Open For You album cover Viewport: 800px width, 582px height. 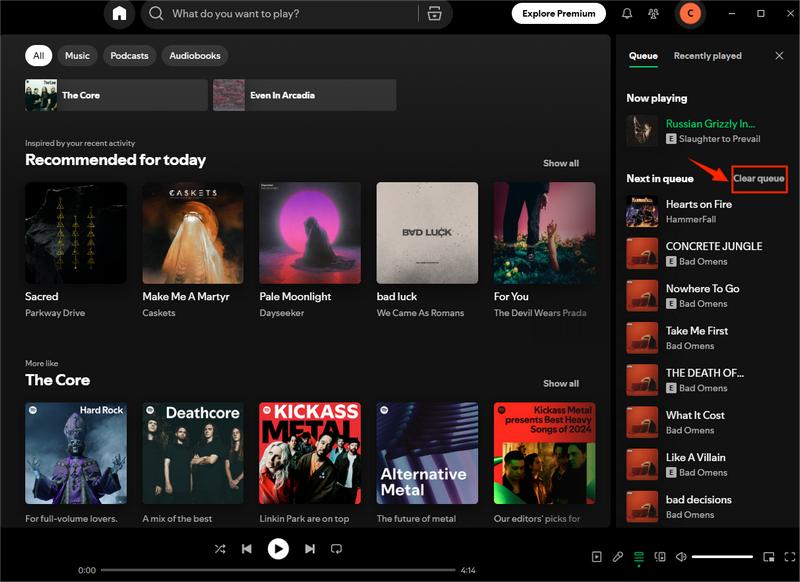click(544, 233)
